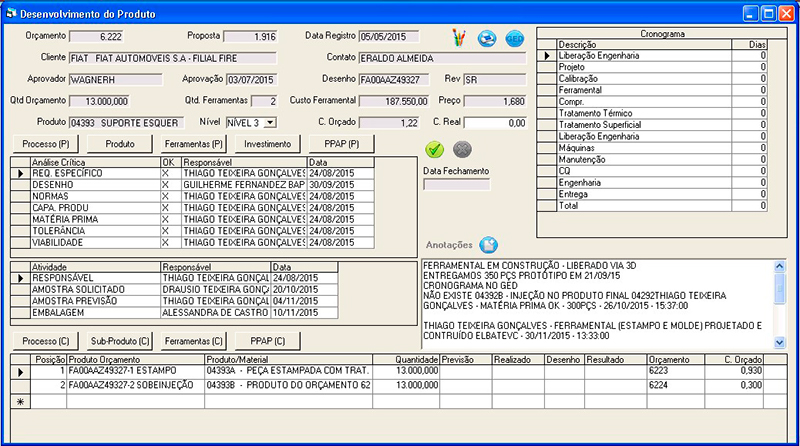Click the Produto button

(120, 144)
